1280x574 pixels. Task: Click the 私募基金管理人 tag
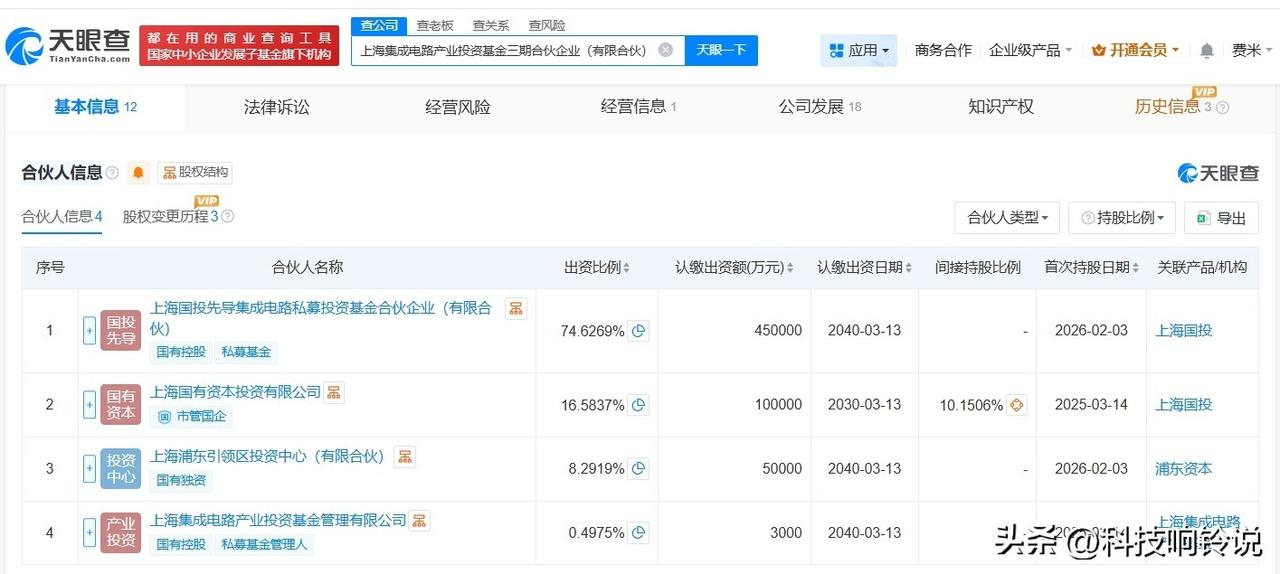(x=265, y=544)
